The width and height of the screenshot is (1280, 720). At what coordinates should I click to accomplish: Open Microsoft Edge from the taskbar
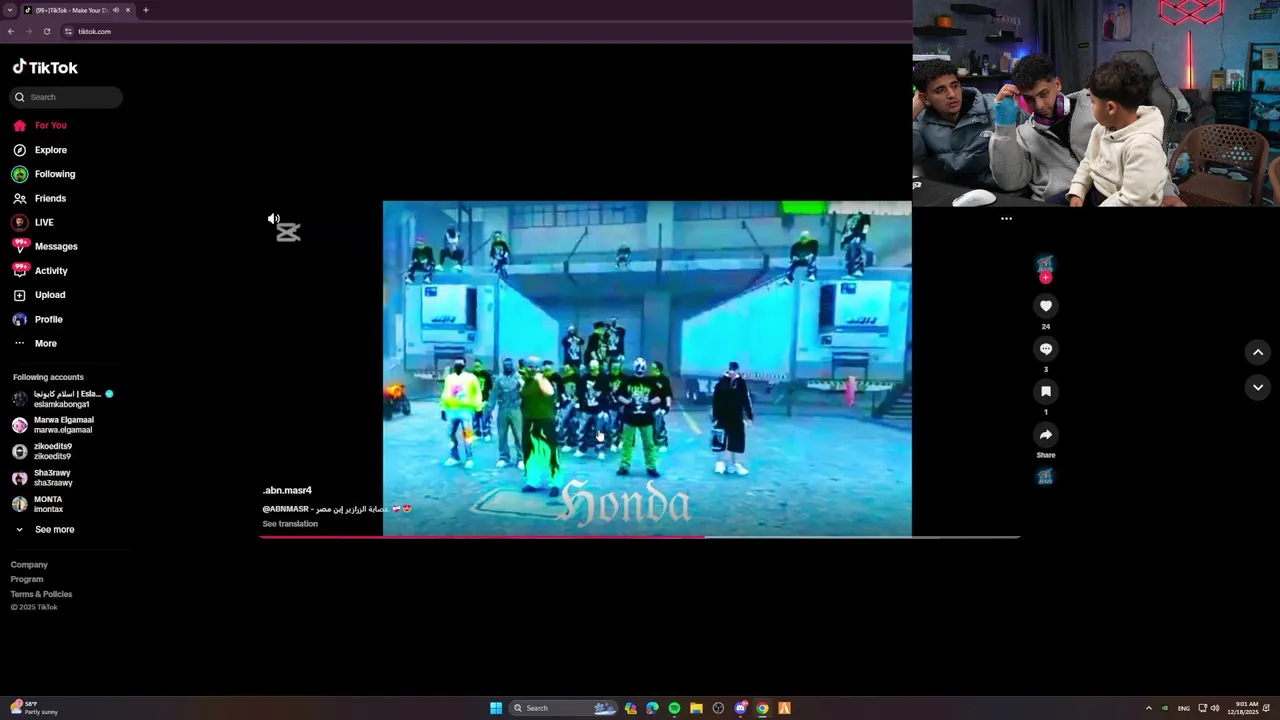(x=652, y=708)
